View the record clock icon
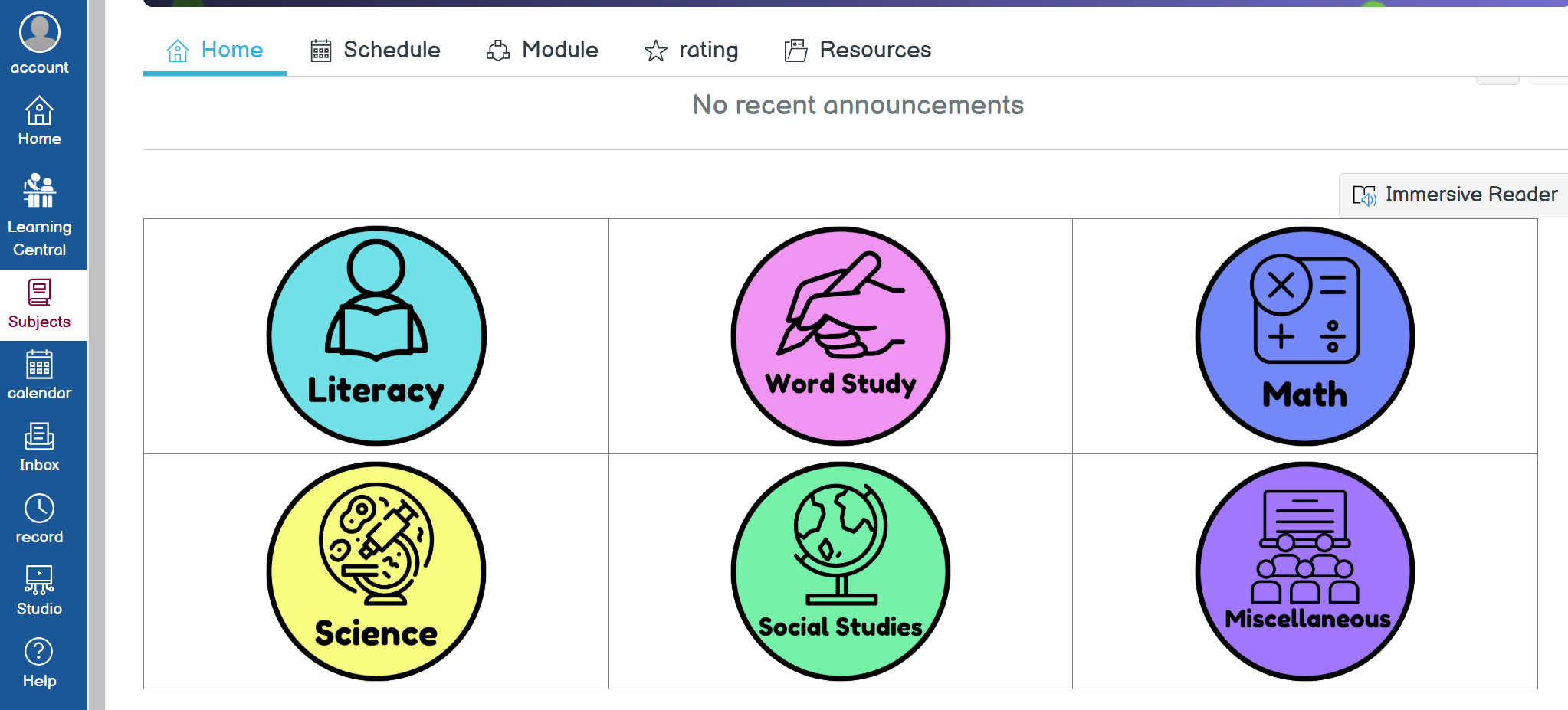The height and width of the screenshot is (710, 1568). tap(39, 508)
